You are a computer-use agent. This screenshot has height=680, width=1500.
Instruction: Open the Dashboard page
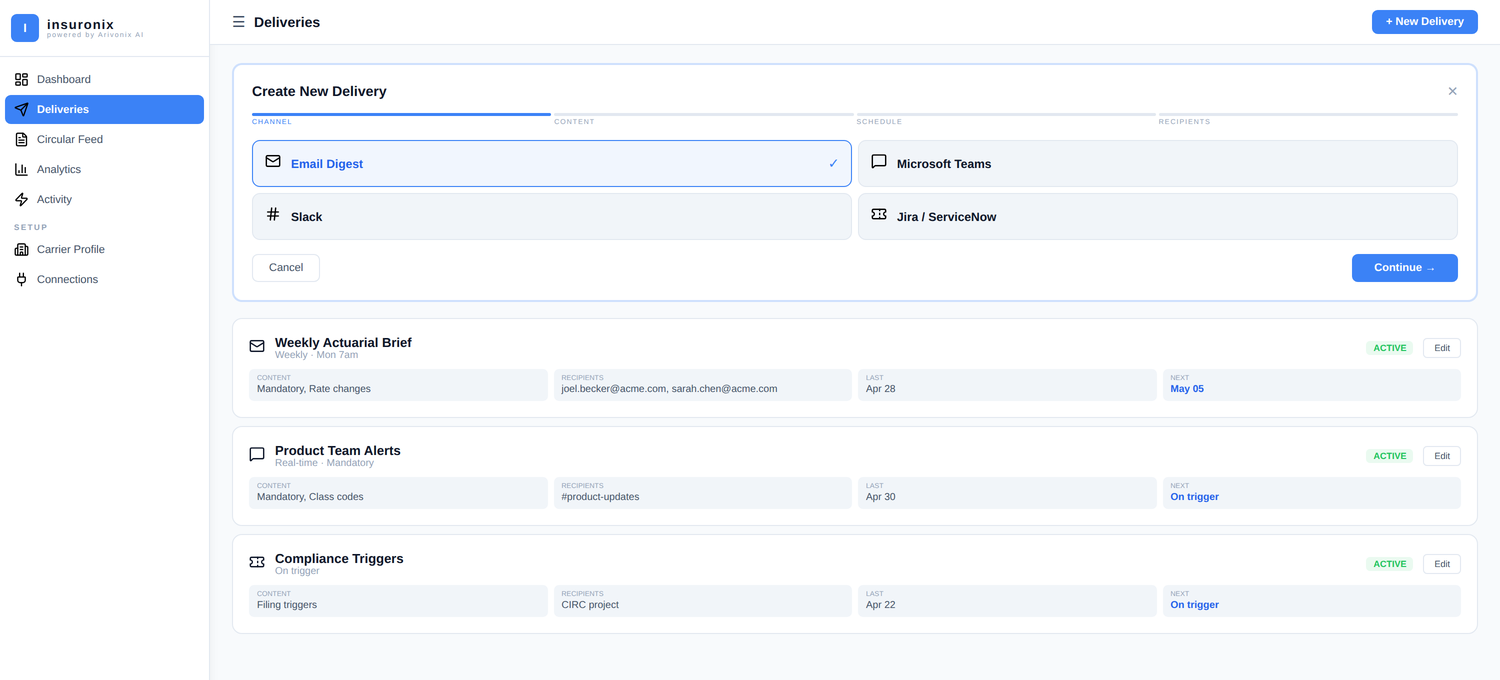click(x=104, y=79)
